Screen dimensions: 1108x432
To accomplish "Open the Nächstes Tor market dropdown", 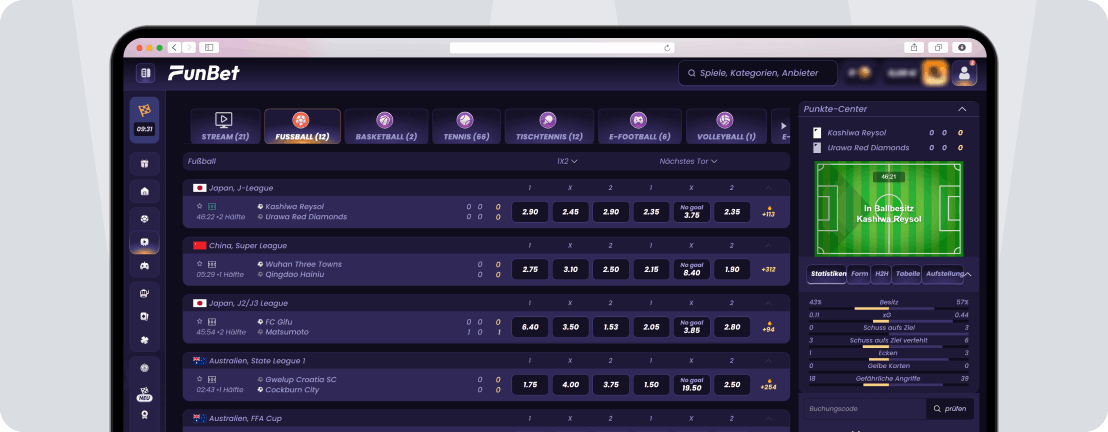I will tap(688, 161).
